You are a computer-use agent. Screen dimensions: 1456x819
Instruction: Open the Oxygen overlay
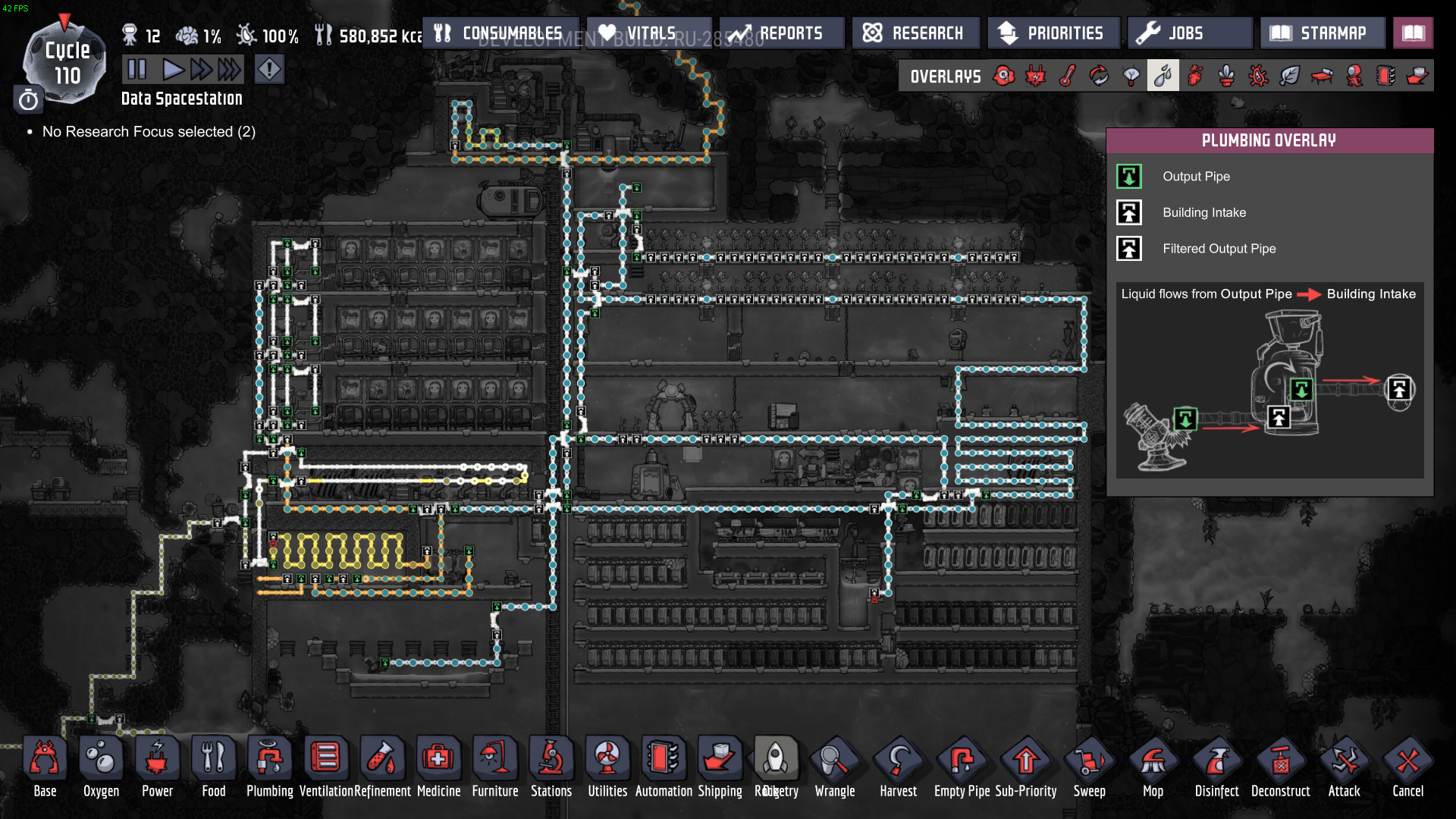coord(1004,76)
